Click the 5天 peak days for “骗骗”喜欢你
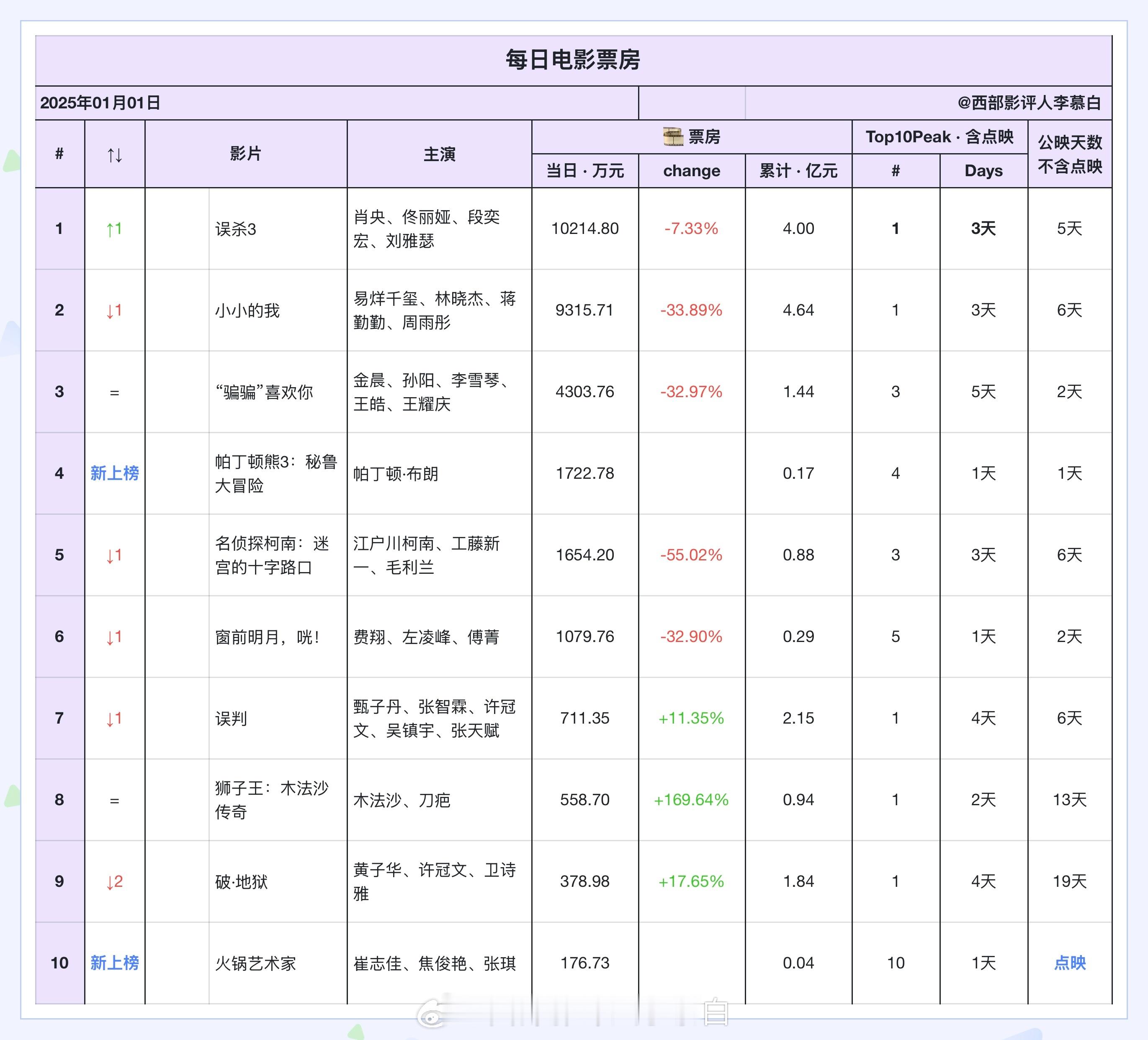The image size is (1148, 1040). [x=983, y=392]
